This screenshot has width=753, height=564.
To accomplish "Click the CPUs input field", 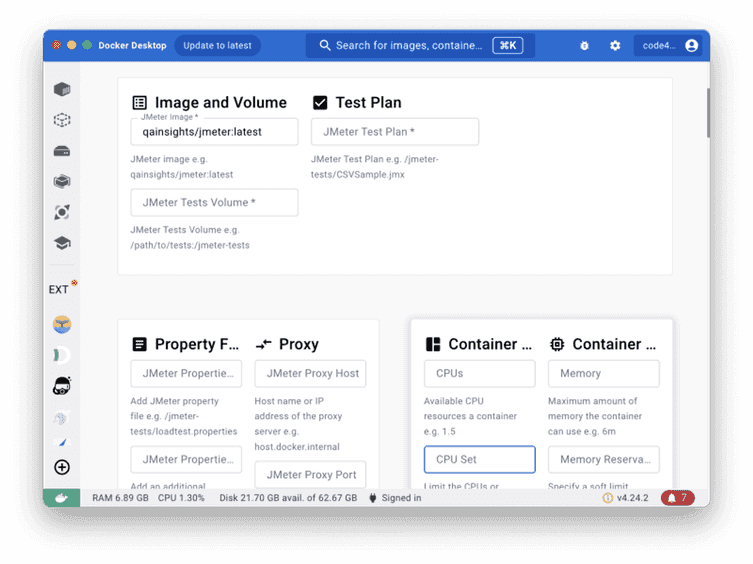I will 480,374.
